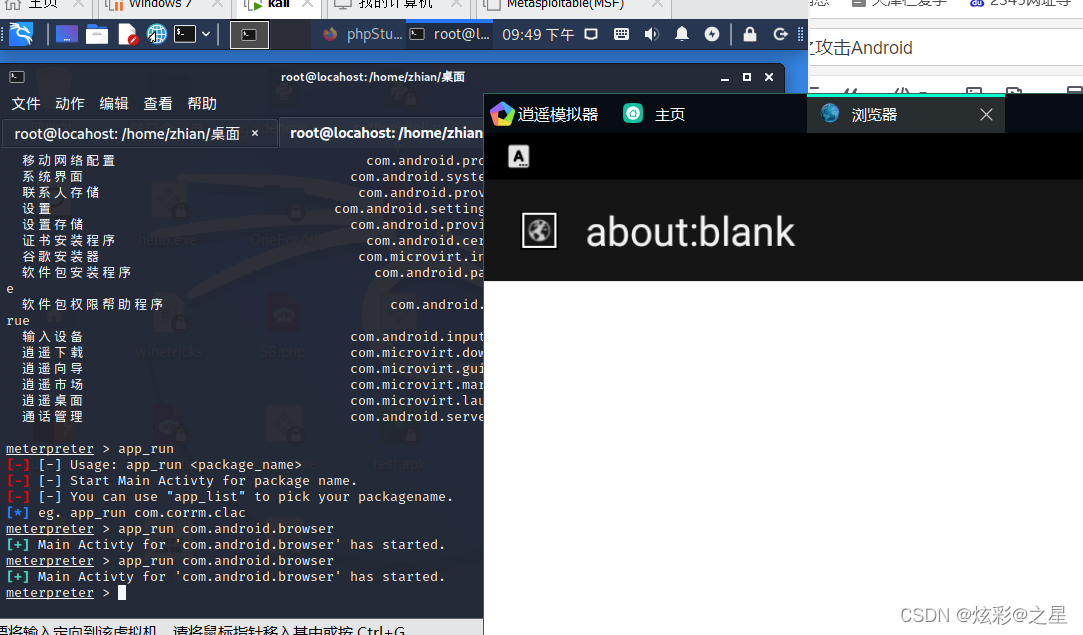Open the keyboard tray icon
1083x635 pixels.
point(621,34)
